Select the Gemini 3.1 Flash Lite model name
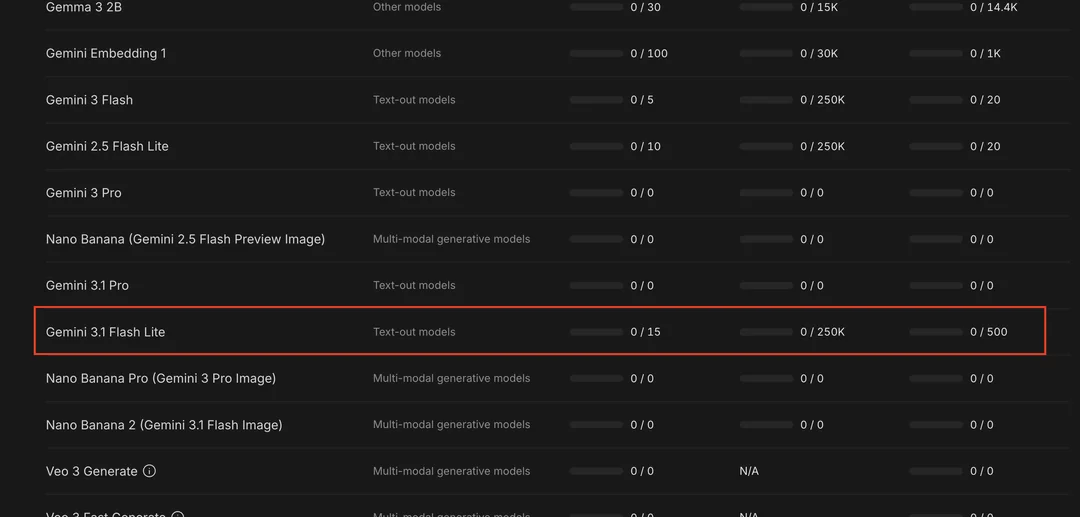The image size is (1080, 517). (105, 332)
